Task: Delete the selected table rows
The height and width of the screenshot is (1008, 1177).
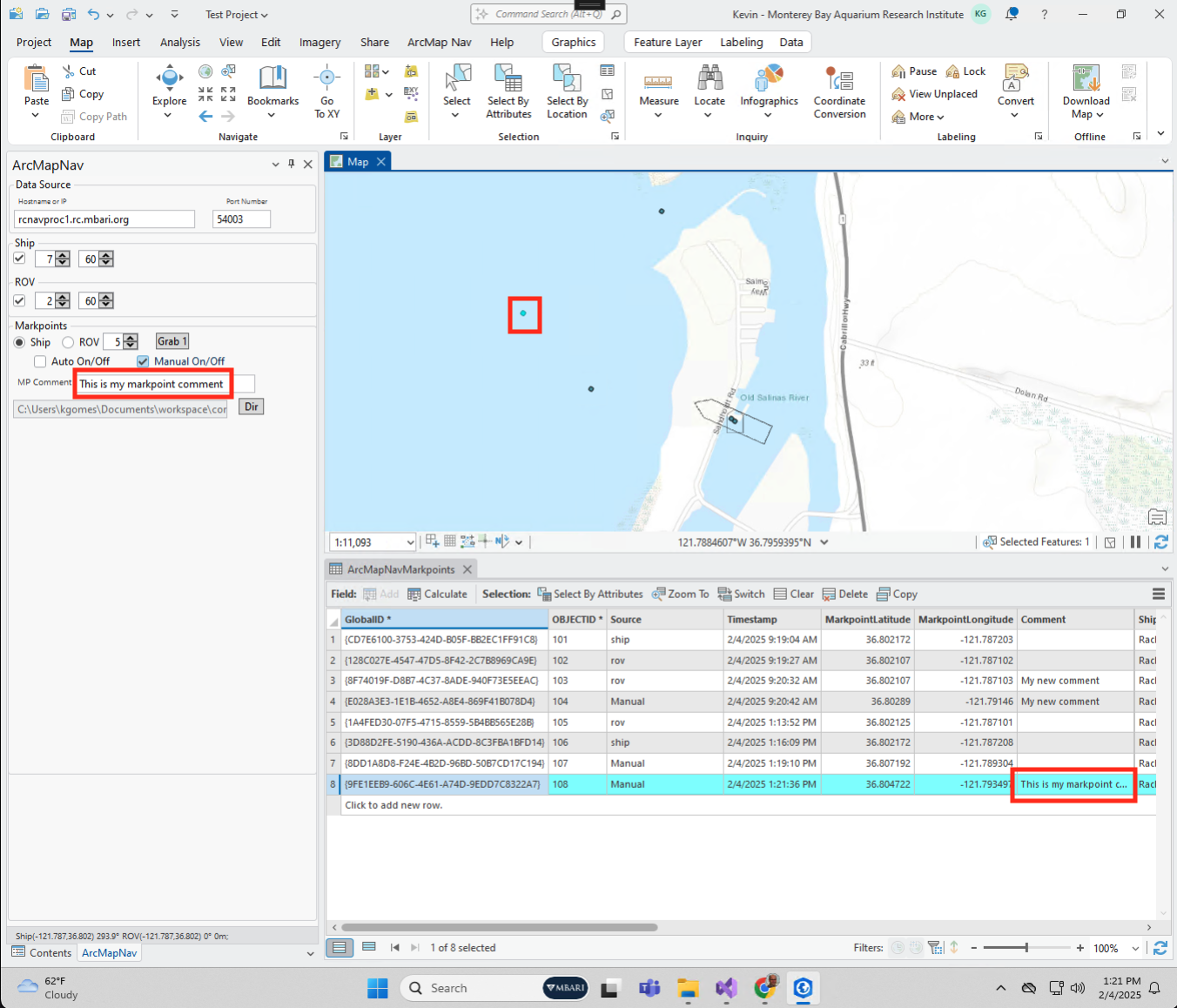Action: 844,595
